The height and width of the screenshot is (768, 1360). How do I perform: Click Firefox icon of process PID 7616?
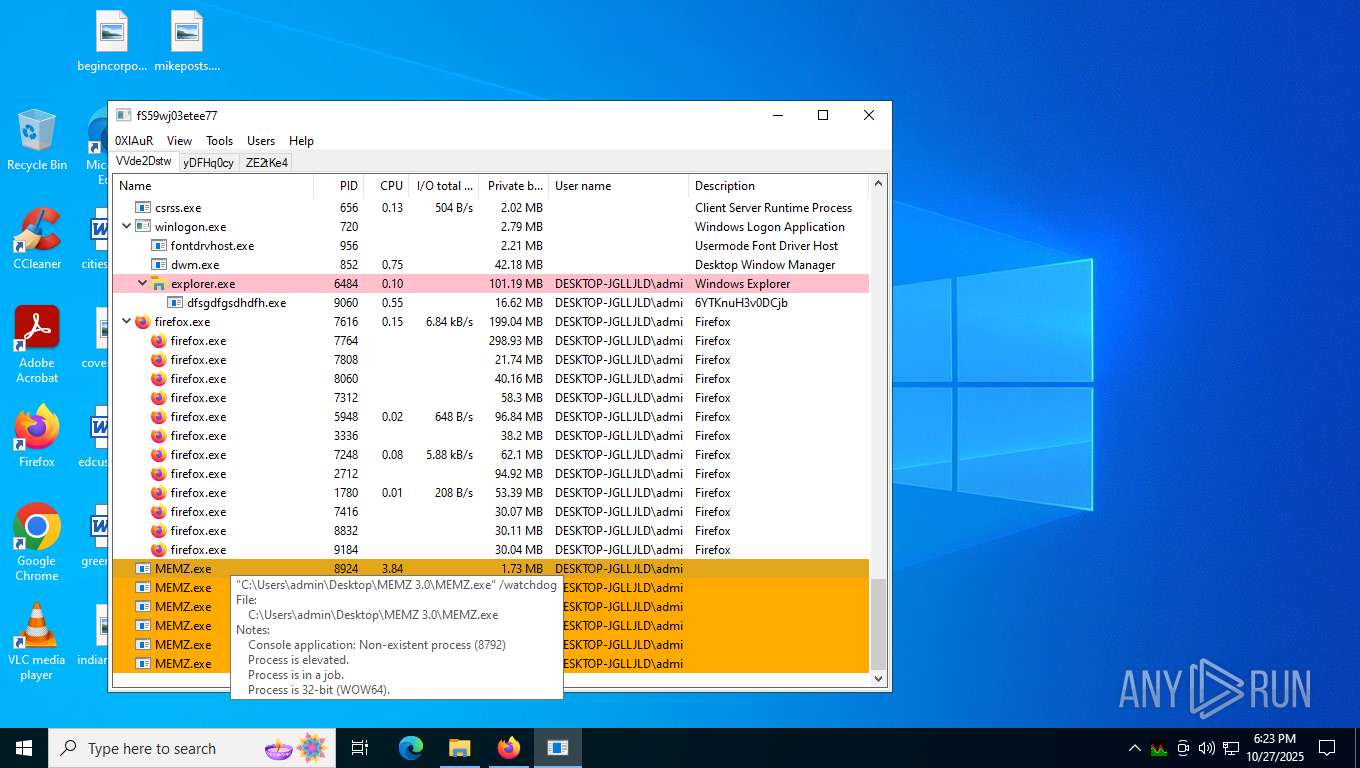pyautogui.click(x=142, y=322)
